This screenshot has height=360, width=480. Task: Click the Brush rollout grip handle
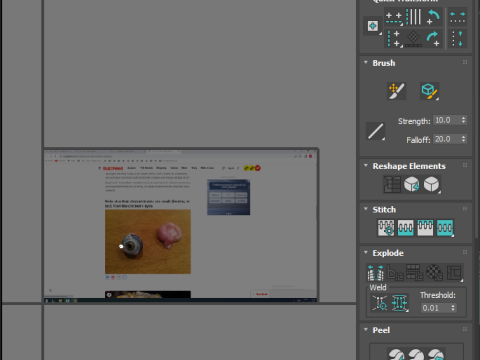click(x=465, y=62)
